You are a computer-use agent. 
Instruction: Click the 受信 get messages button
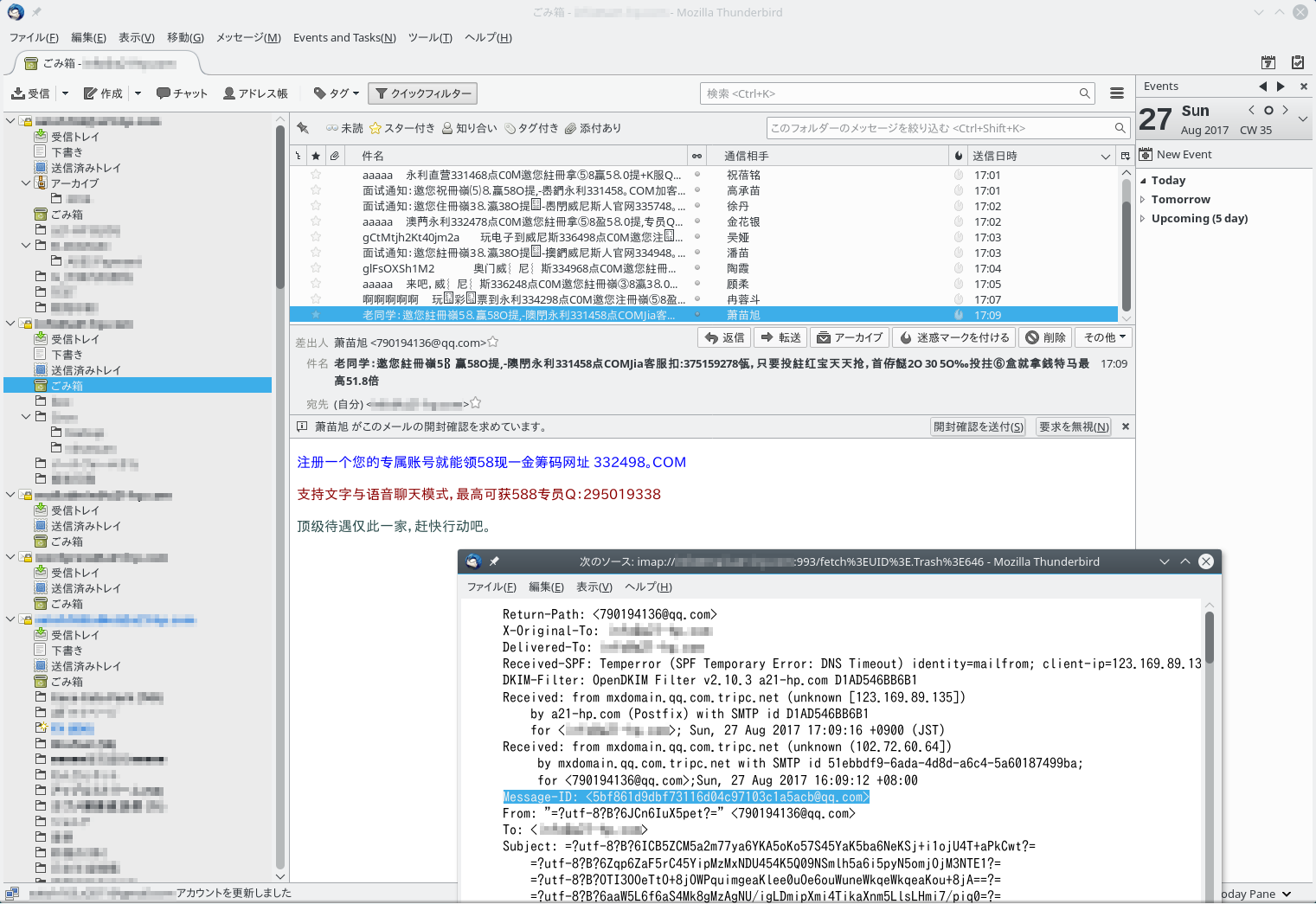coord(30,93)
